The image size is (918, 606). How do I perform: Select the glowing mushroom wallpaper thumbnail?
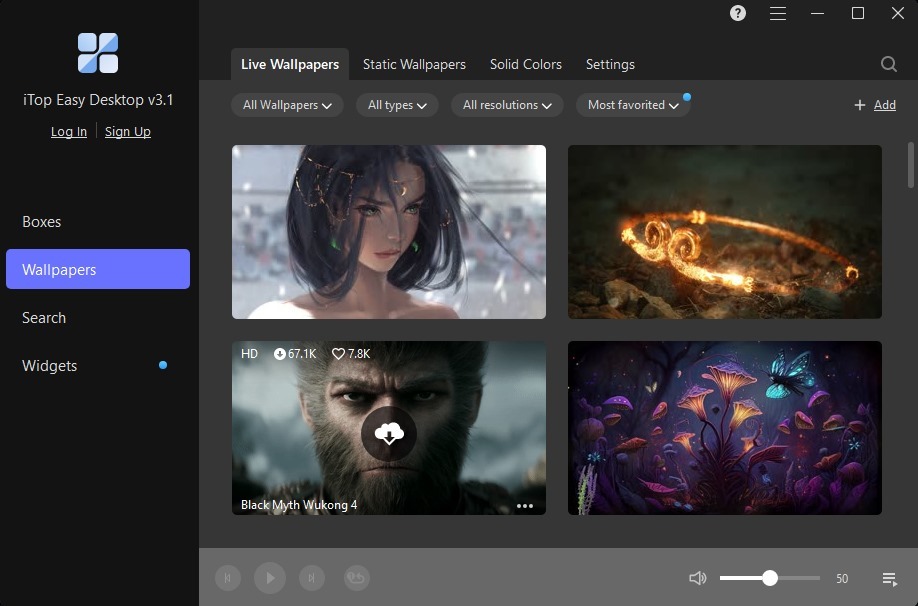[724, 428]
